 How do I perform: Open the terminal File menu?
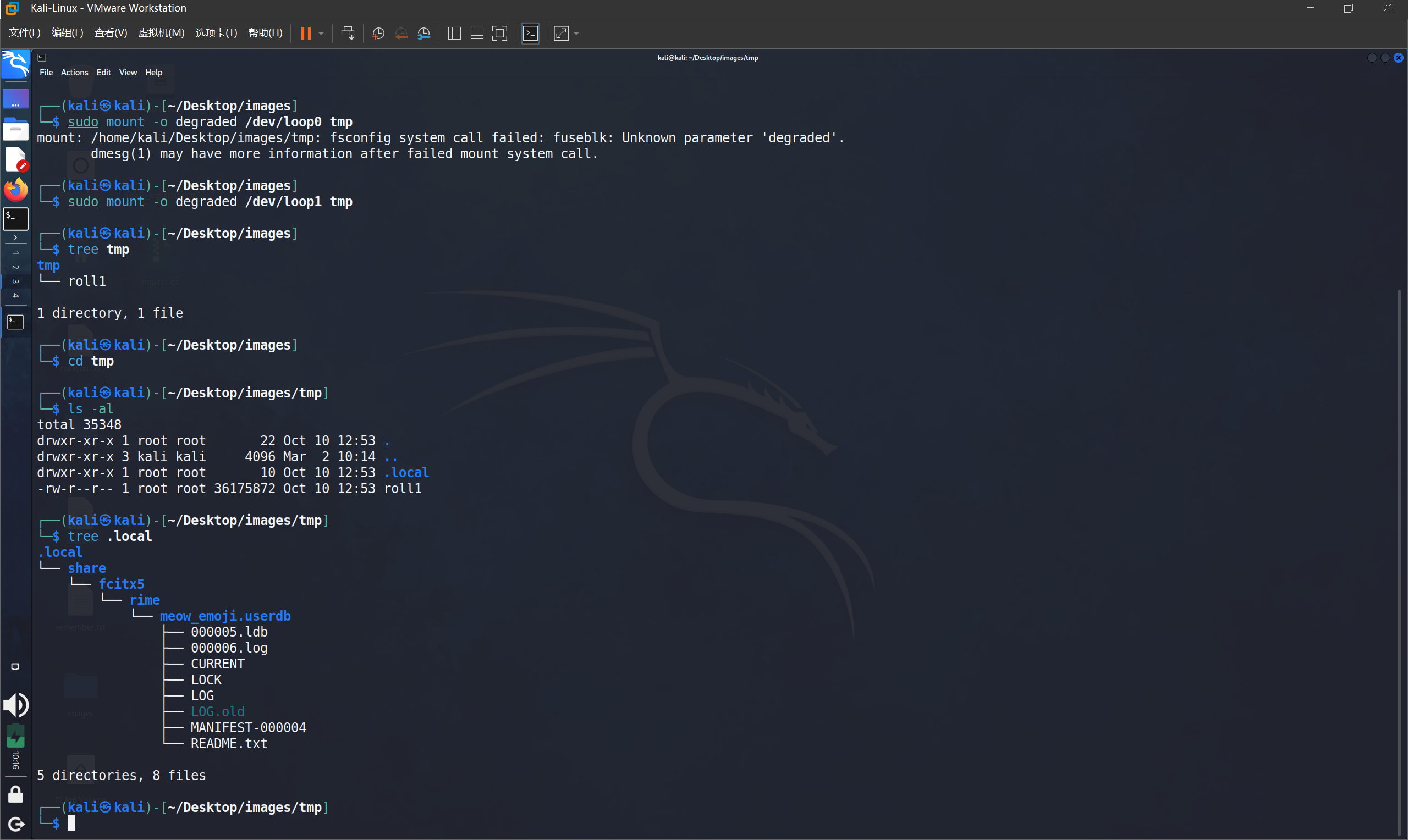click(x=46, y=73)
